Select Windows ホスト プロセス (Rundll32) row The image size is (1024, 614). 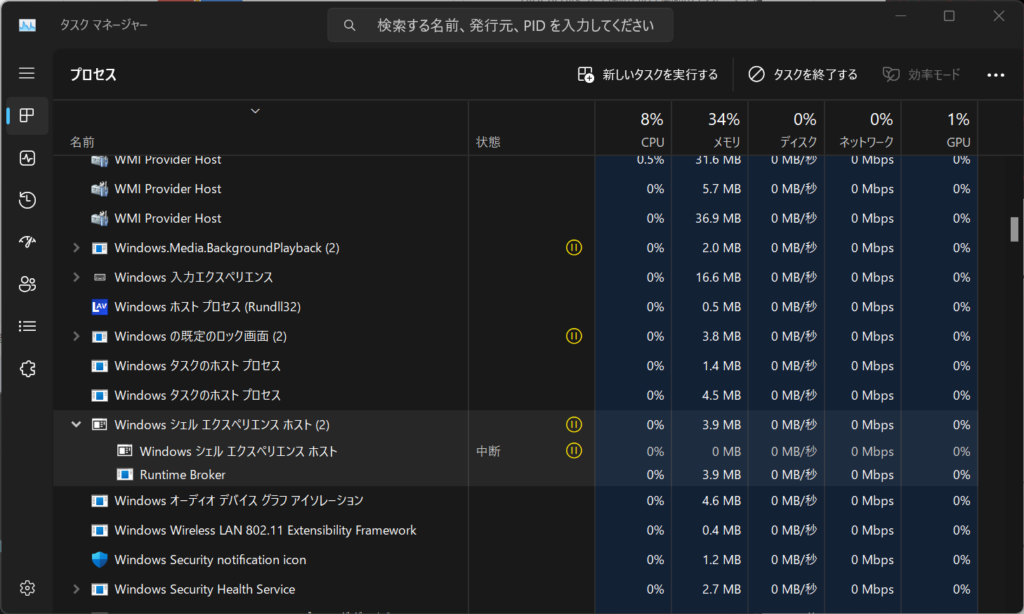[x=515, y=307]
